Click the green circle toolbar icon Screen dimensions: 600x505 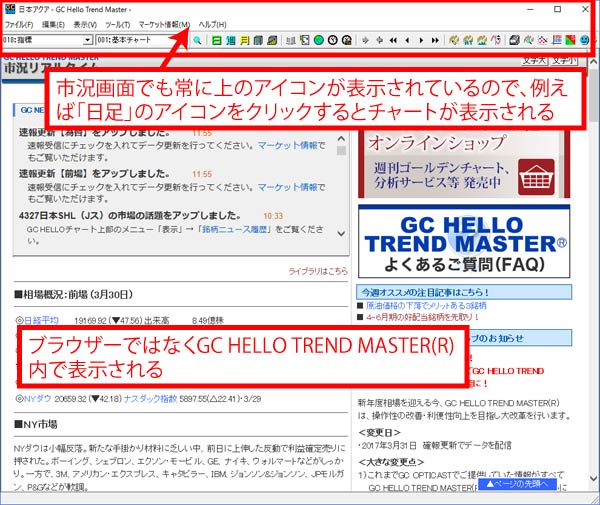click(x=318, y=40)
